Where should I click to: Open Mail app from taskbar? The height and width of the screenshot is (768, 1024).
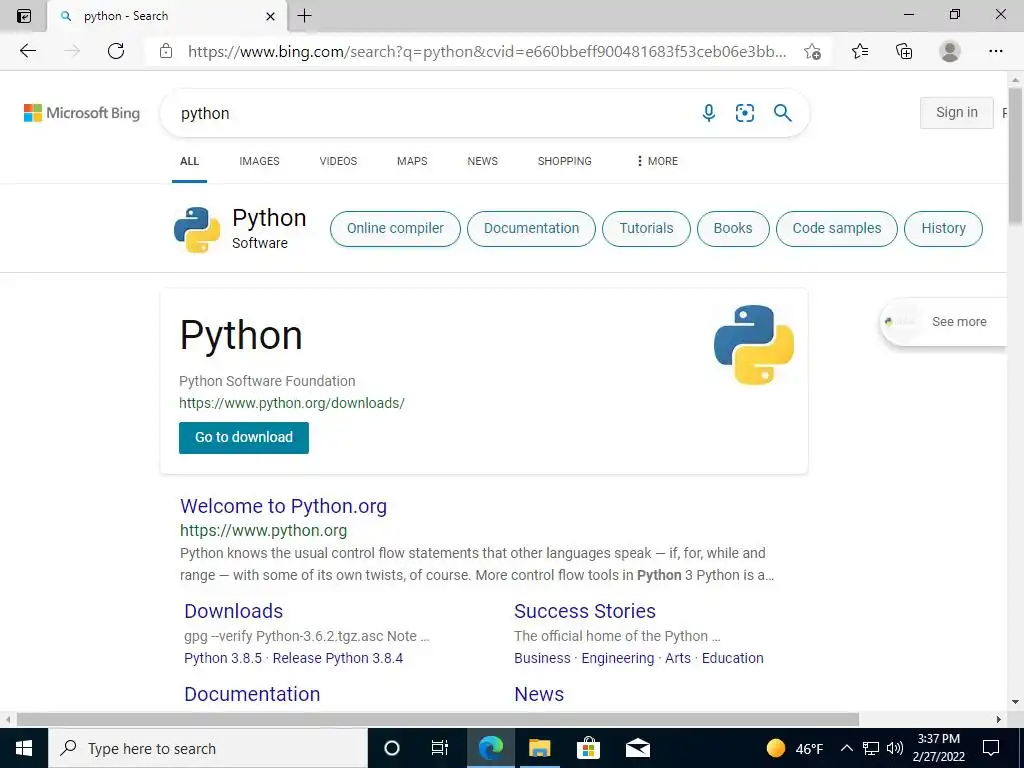click(x=637, y=748)
